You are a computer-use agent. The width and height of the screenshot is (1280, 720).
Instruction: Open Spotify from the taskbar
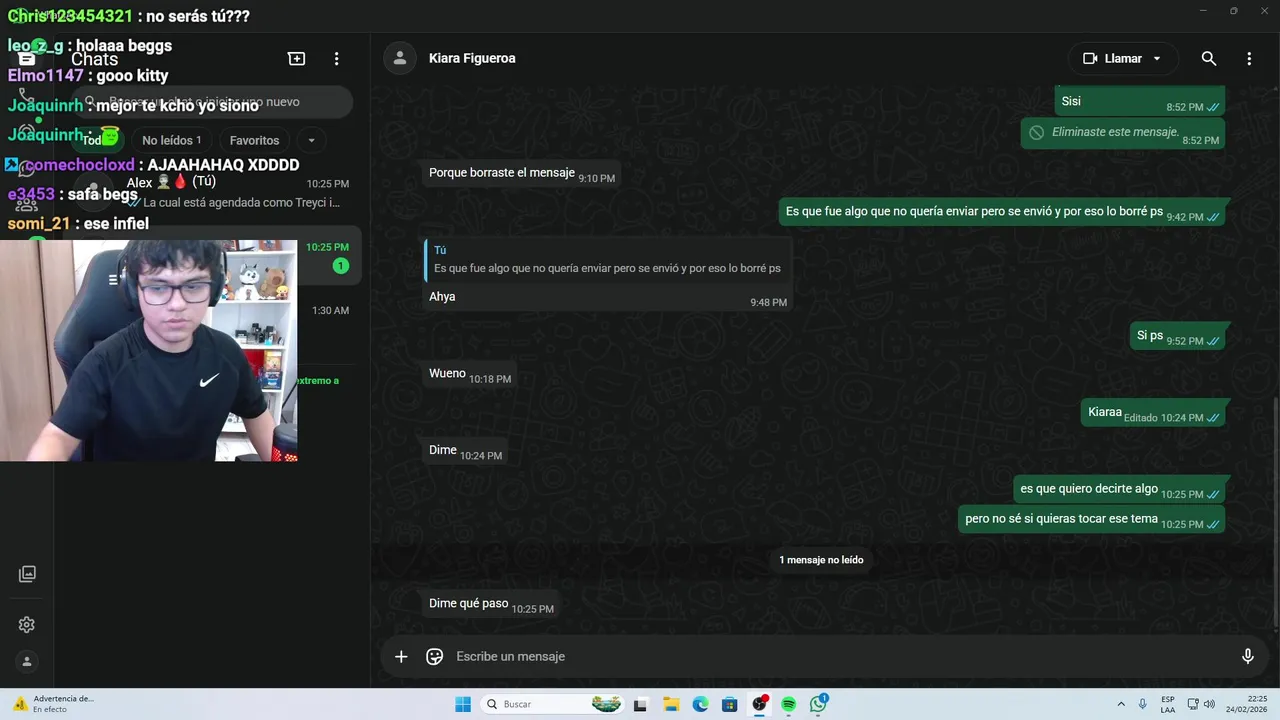[x=789, y=704]
